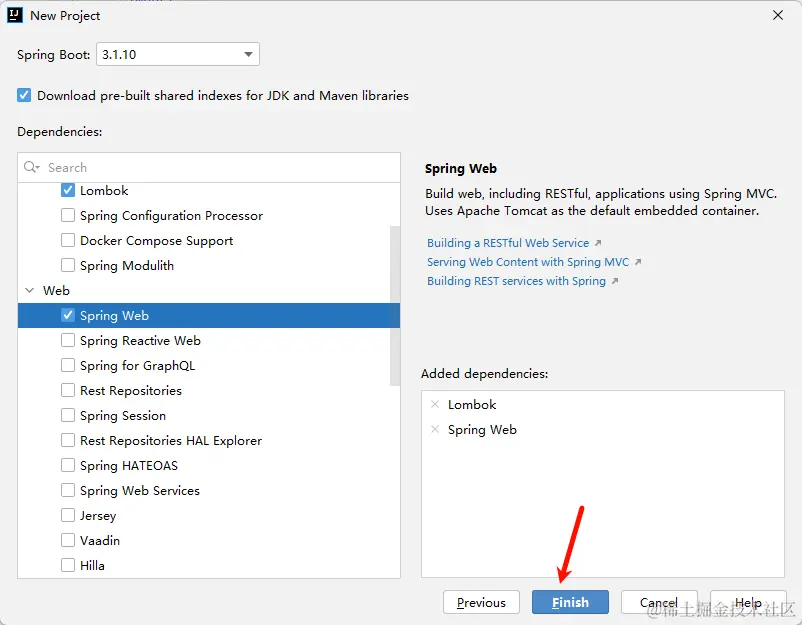Select the Spring HATEOAS row label

(129, 466)
